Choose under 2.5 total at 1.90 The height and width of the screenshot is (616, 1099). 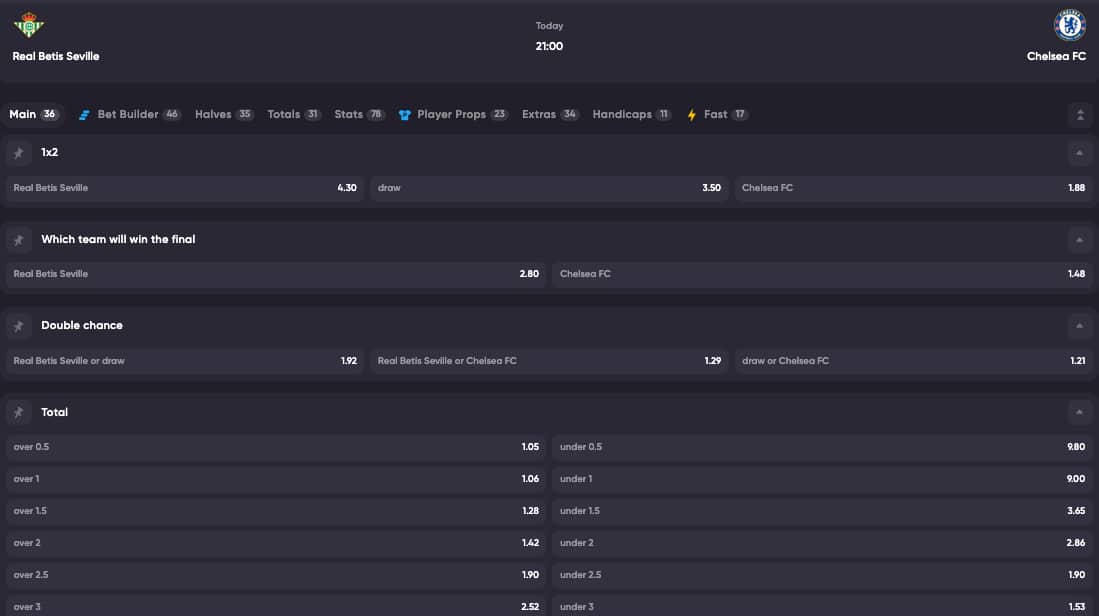pyautogui.click(x=823, y=575)
